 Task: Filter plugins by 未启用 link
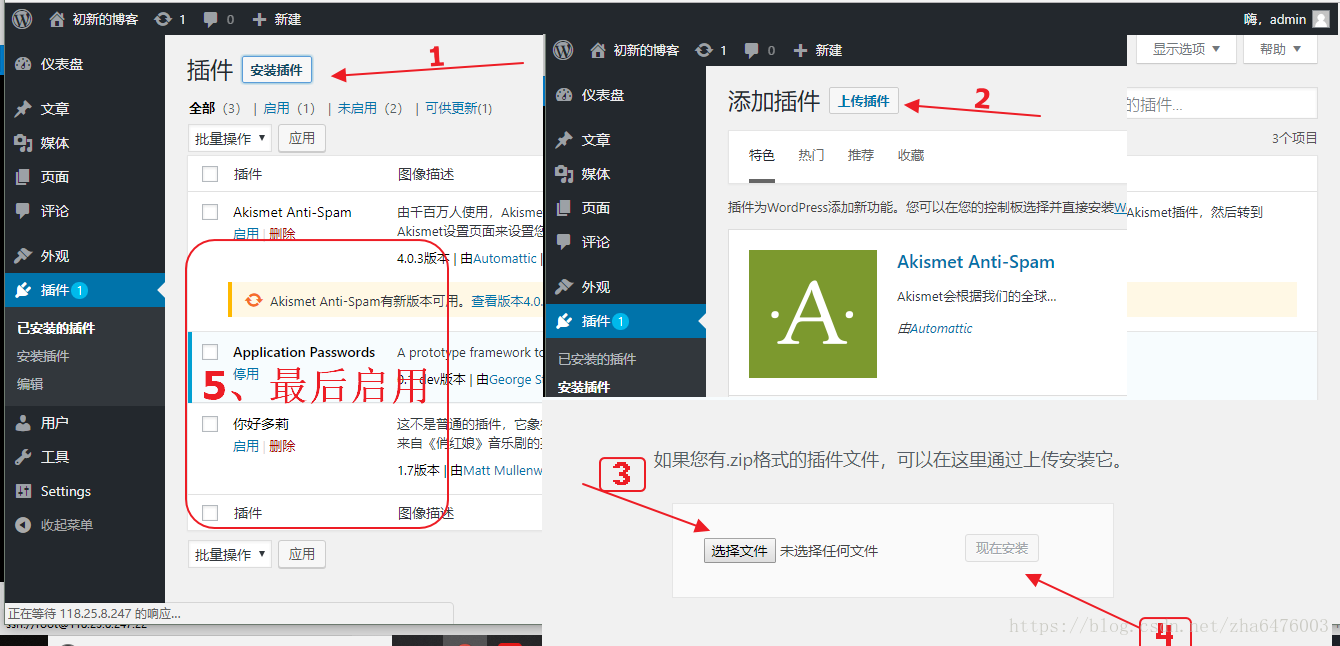pos(357,108)
